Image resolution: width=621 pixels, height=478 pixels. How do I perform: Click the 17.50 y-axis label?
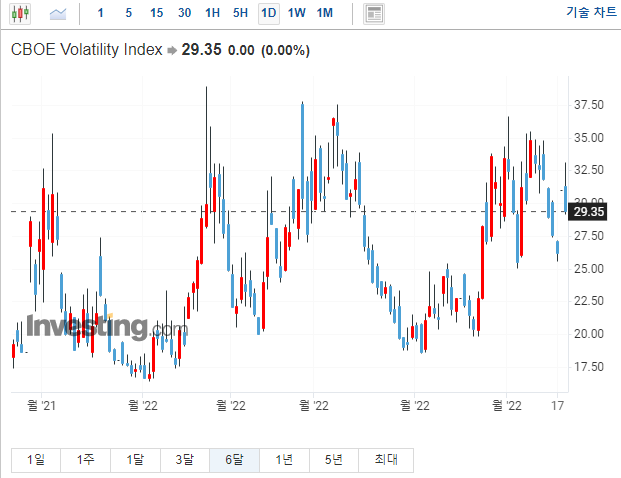point(589,367)
